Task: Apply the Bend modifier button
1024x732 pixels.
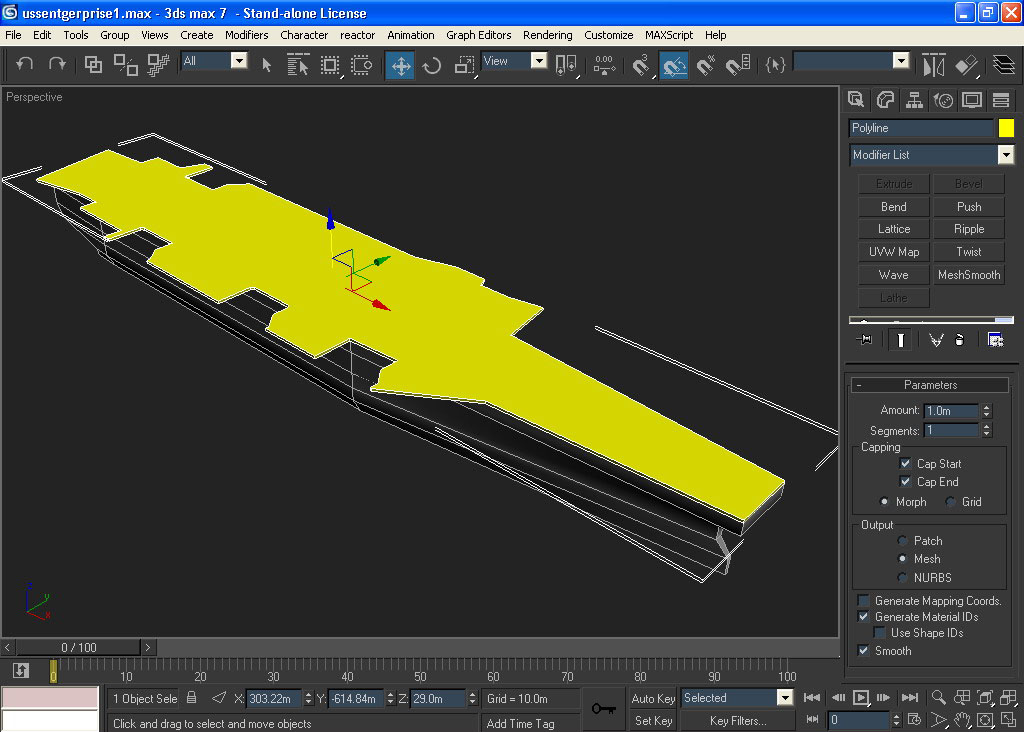Action: [893, 207]
